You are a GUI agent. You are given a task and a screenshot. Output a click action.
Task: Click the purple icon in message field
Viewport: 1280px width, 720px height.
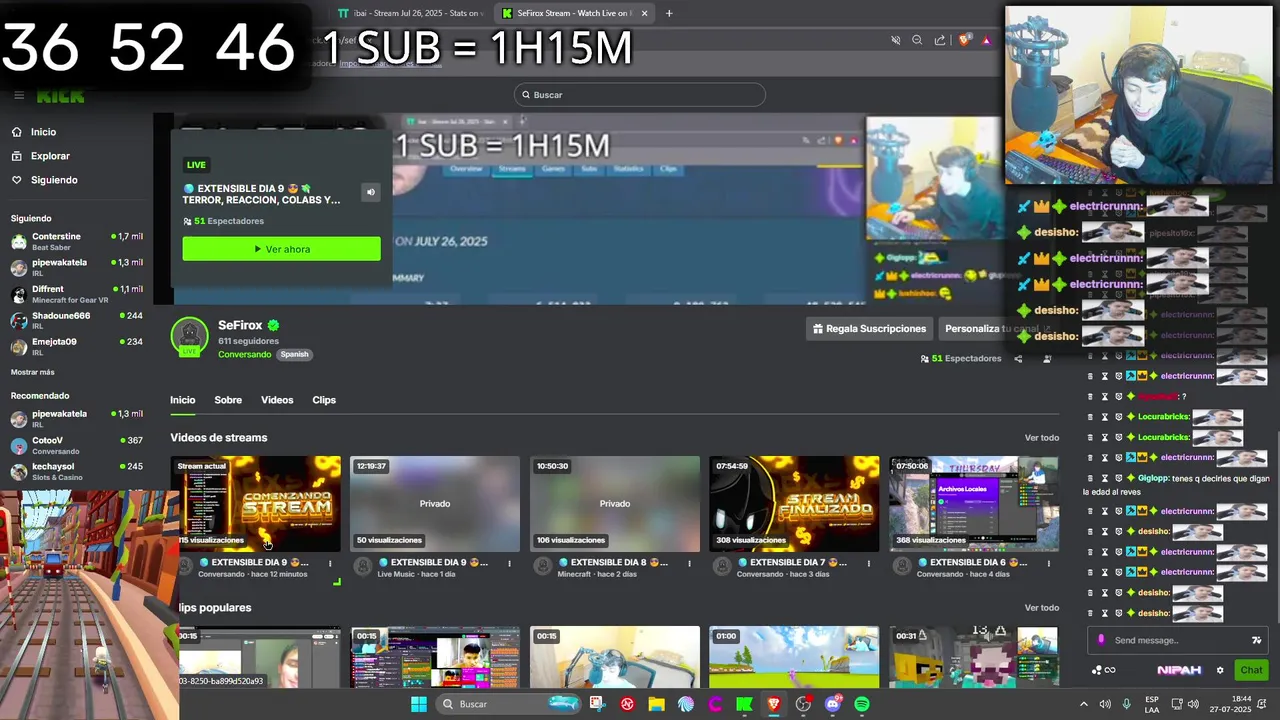tap(1101, 640)
